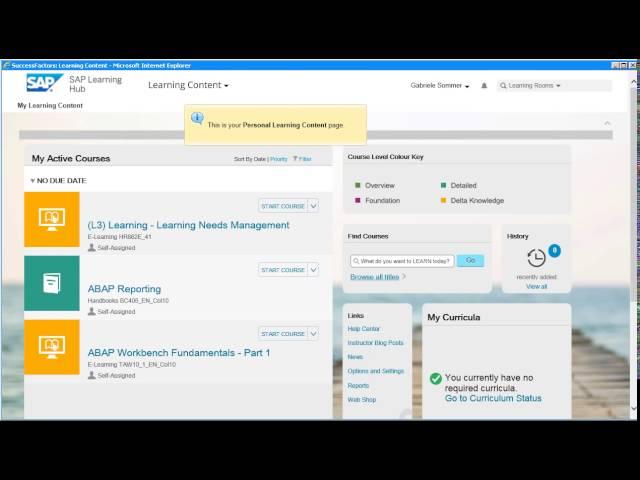The width and height of the screenshot is (640, 480).
Task: Open the News link
Action: [355, 357]
